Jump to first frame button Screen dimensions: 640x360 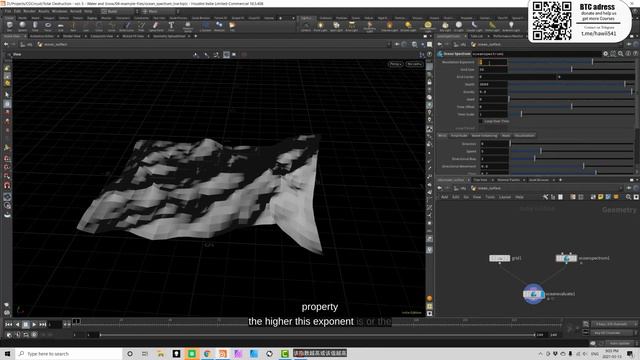[x=9, y=324]
